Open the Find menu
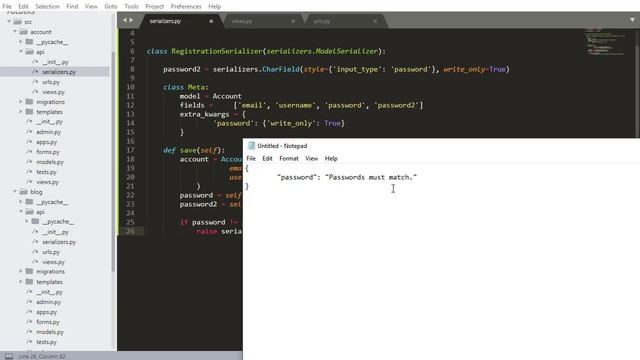 click(x=72, y=6)
